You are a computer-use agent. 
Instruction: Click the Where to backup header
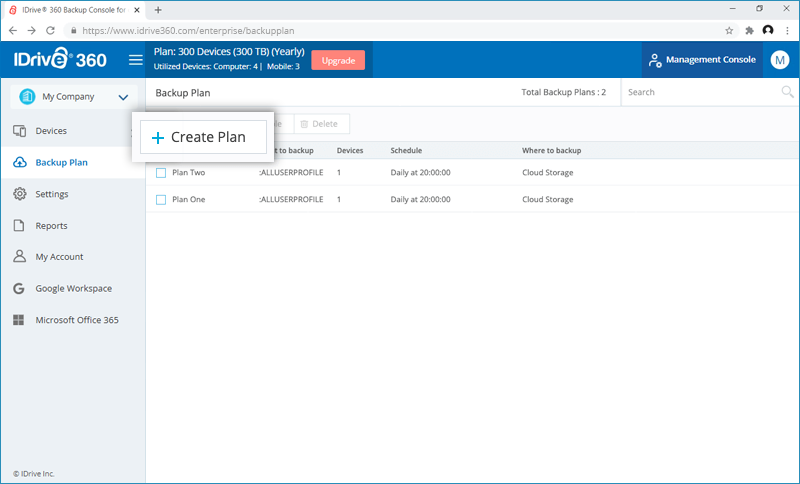pyautogui.click(x=552, y=150)
